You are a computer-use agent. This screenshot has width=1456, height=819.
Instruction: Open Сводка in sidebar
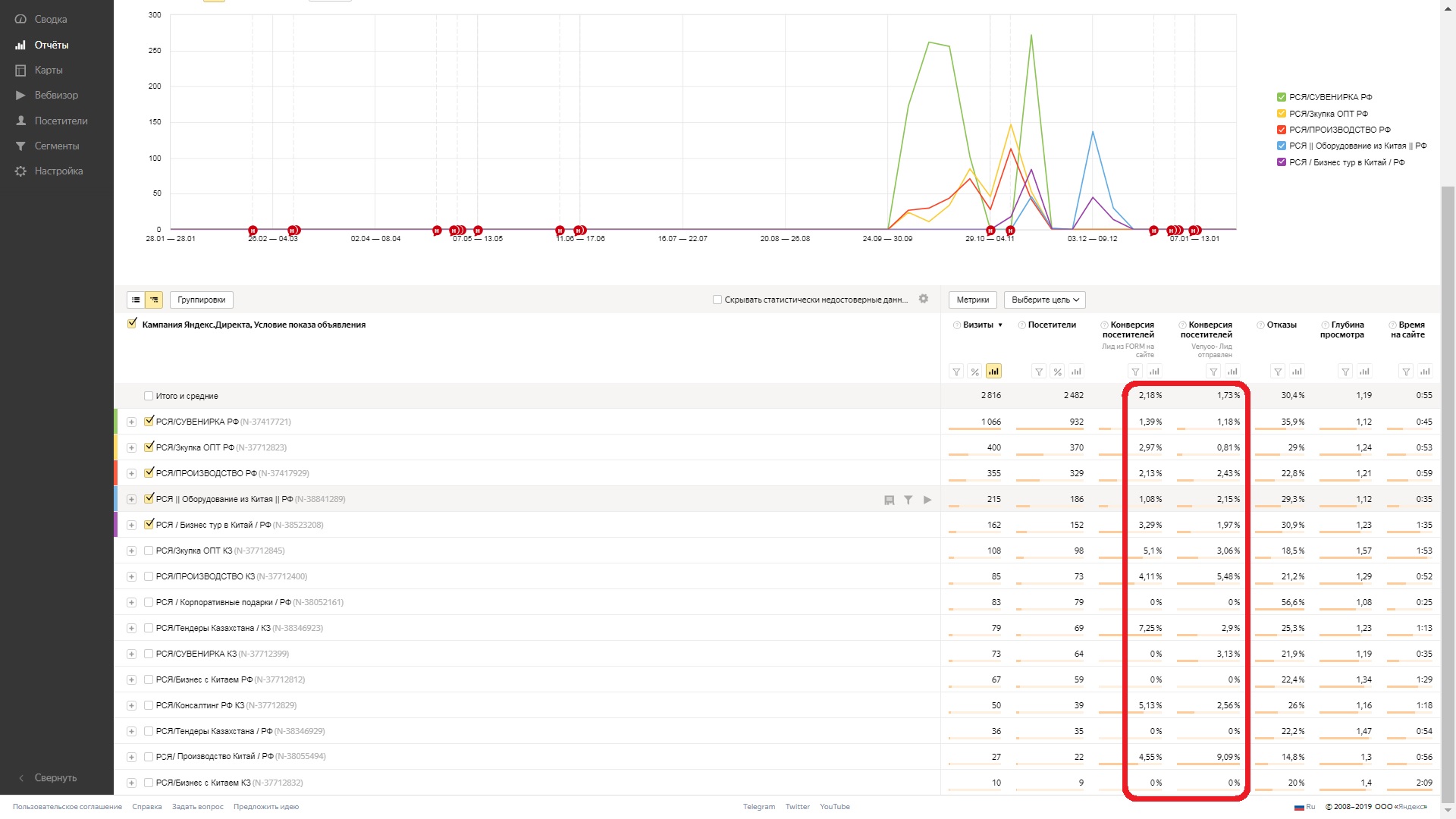coord(50,20)
